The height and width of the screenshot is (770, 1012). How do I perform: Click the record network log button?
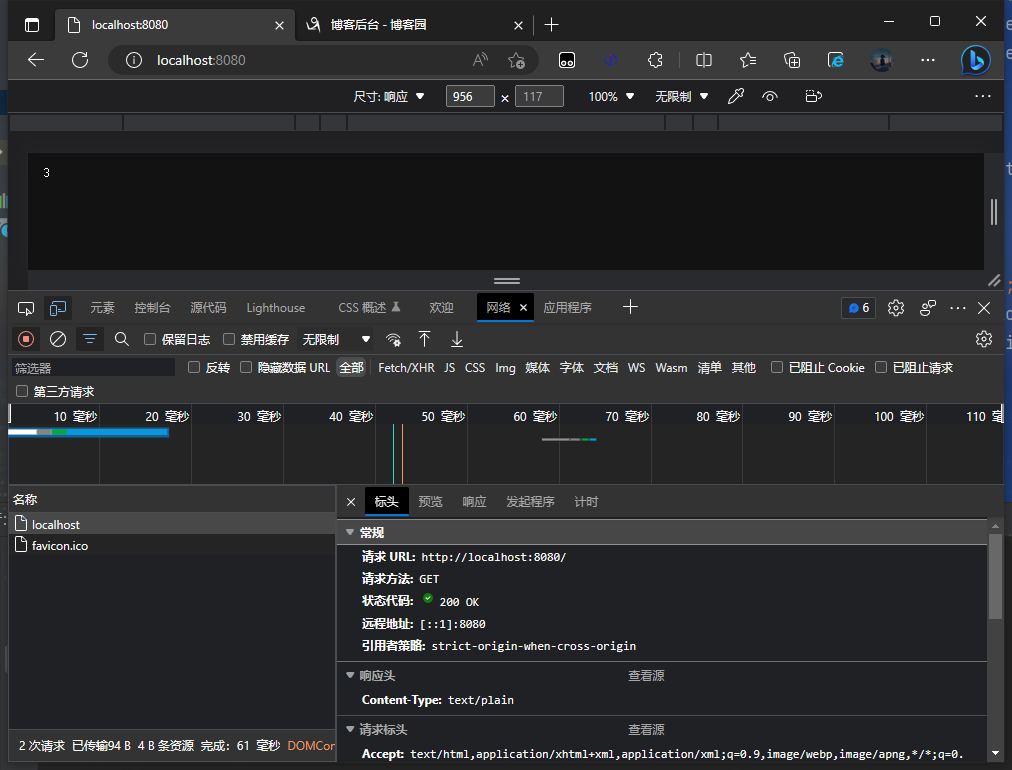coord(26,339)
